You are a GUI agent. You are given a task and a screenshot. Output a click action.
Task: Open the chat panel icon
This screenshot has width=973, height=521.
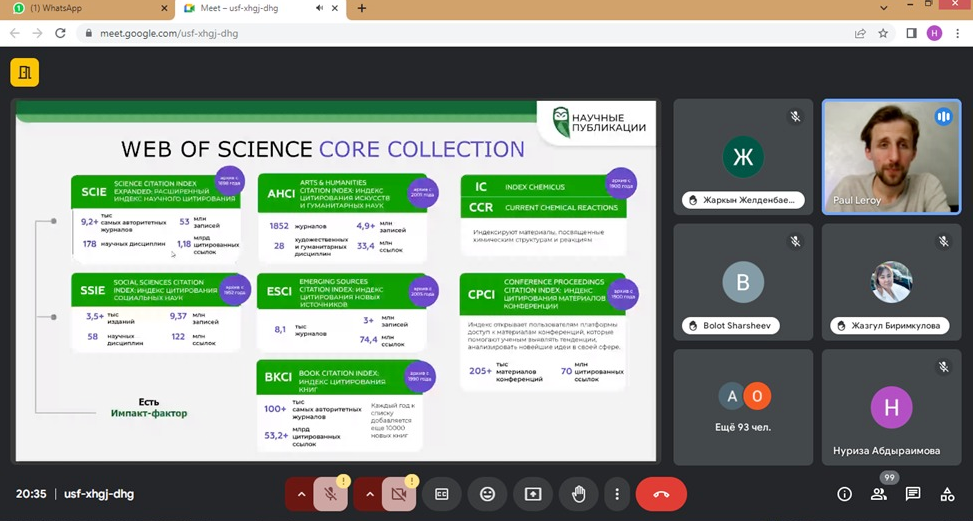pos(913,494)
